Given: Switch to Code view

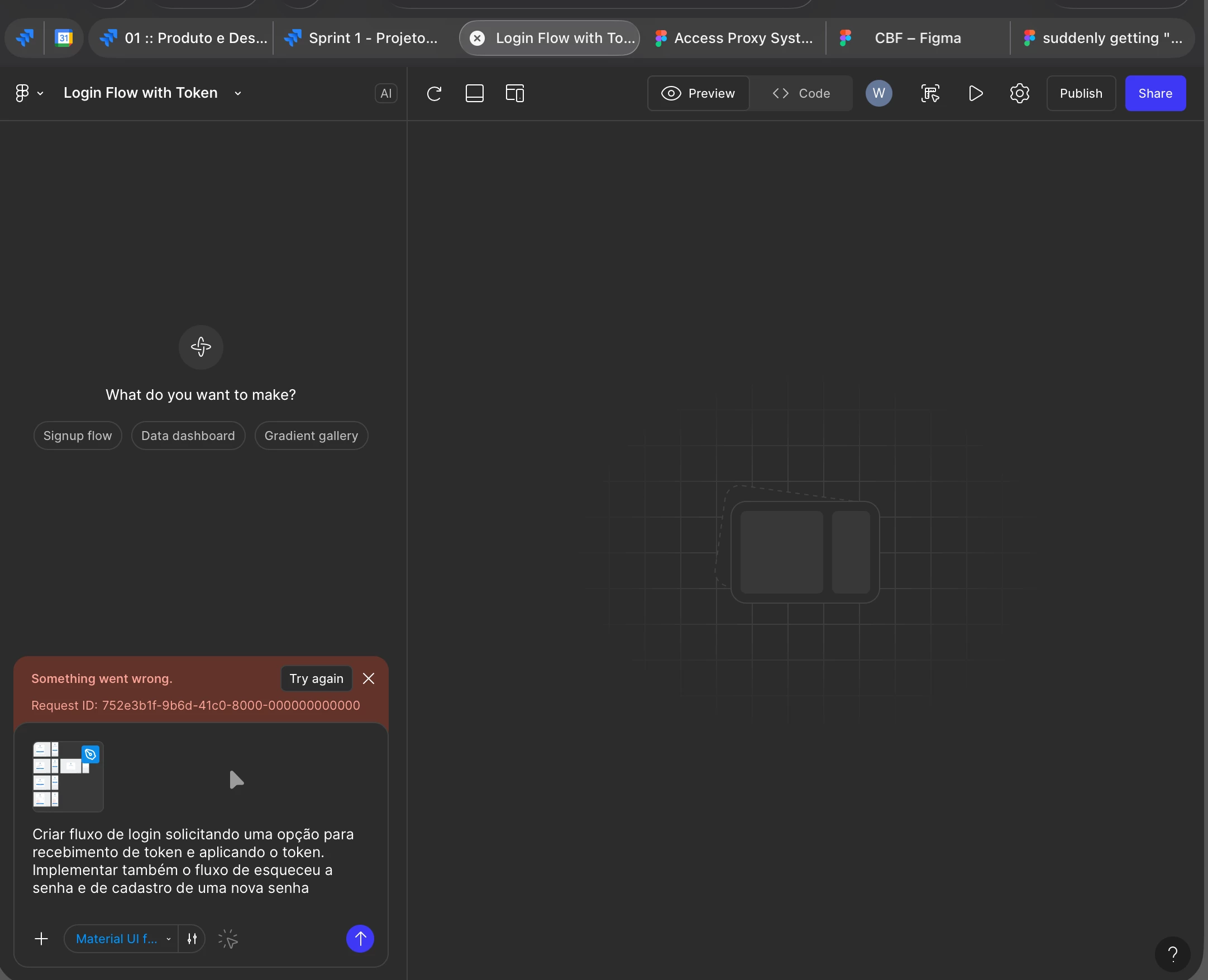Looking at the screenshot, I should coord(801,93).
